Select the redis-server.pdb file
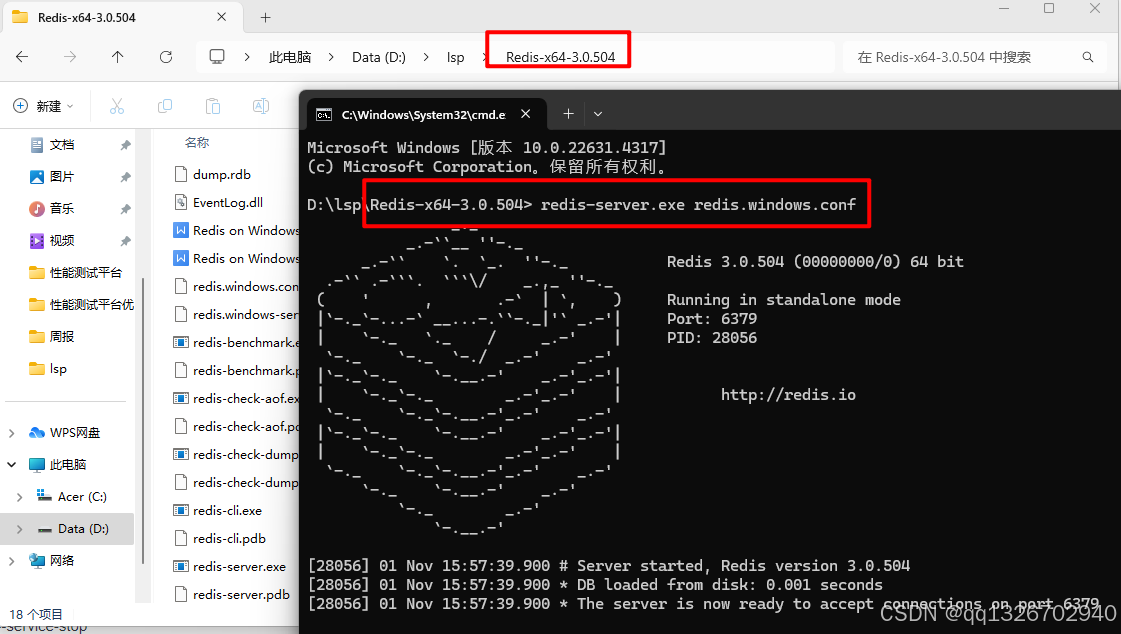 [241, 594]
